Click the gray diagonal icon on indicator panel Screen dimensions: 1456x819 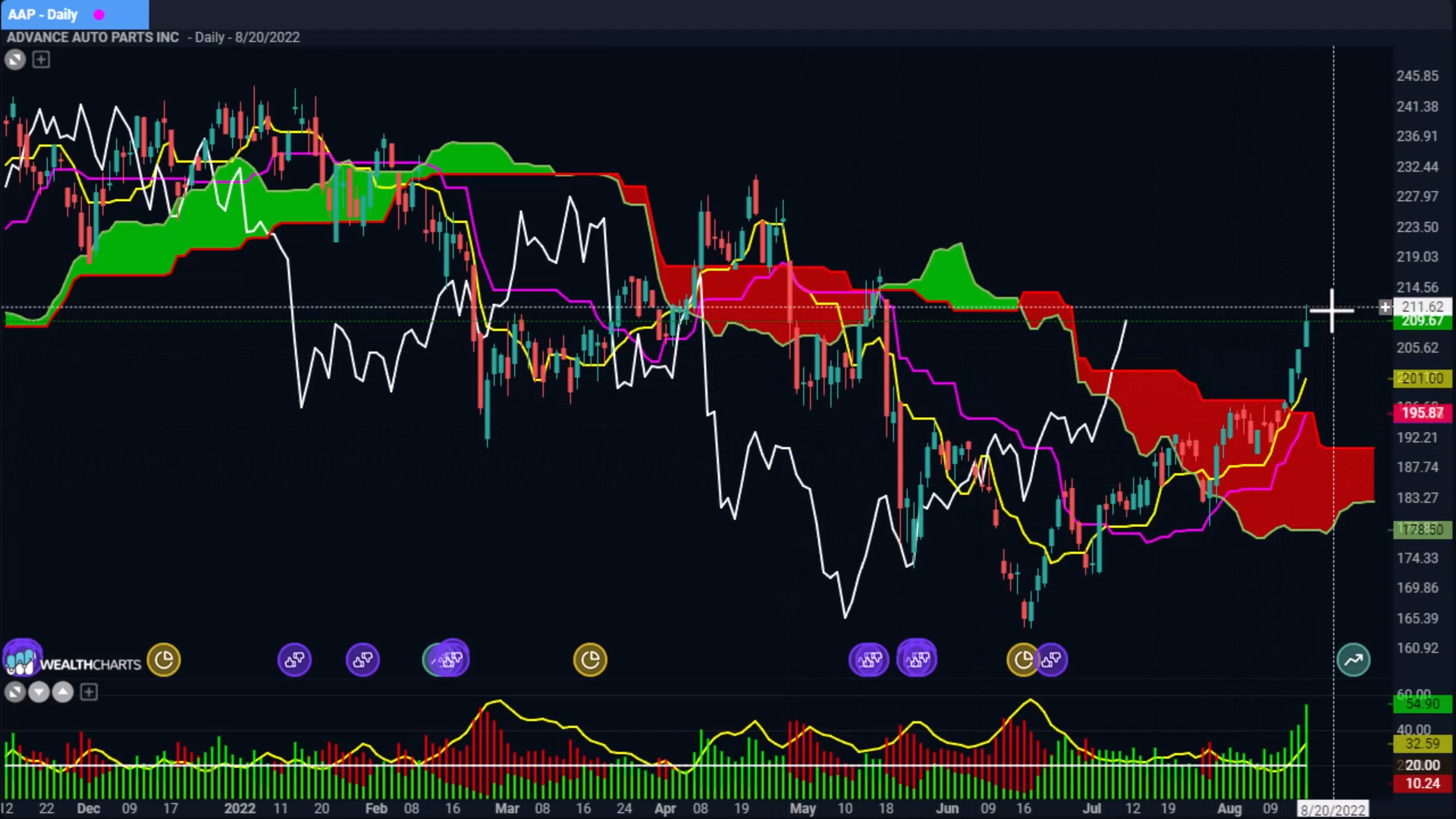[14, 692]
